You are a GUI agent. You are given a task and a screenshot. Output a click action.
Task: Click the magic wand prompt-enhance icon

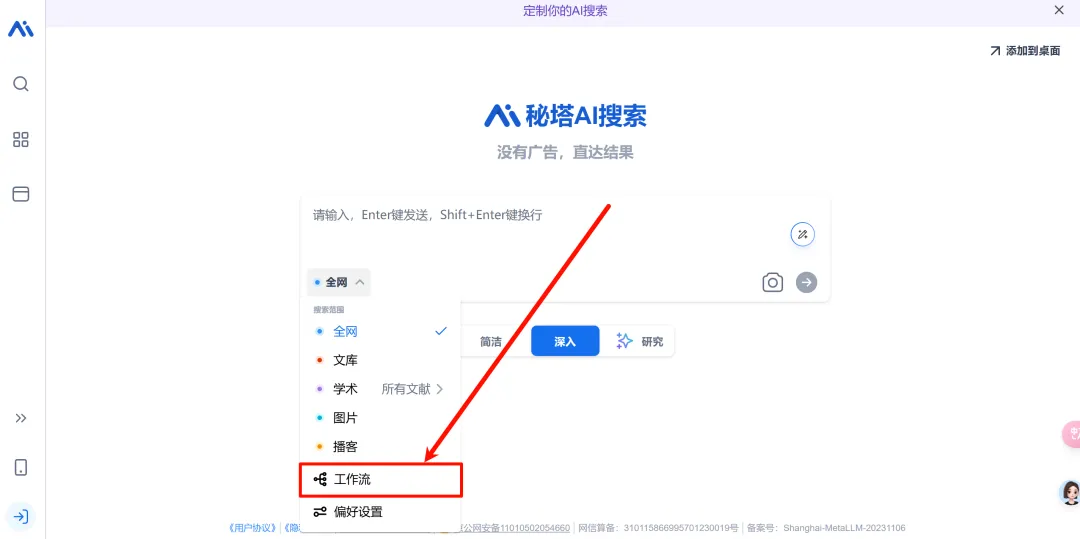click(802, 234)
